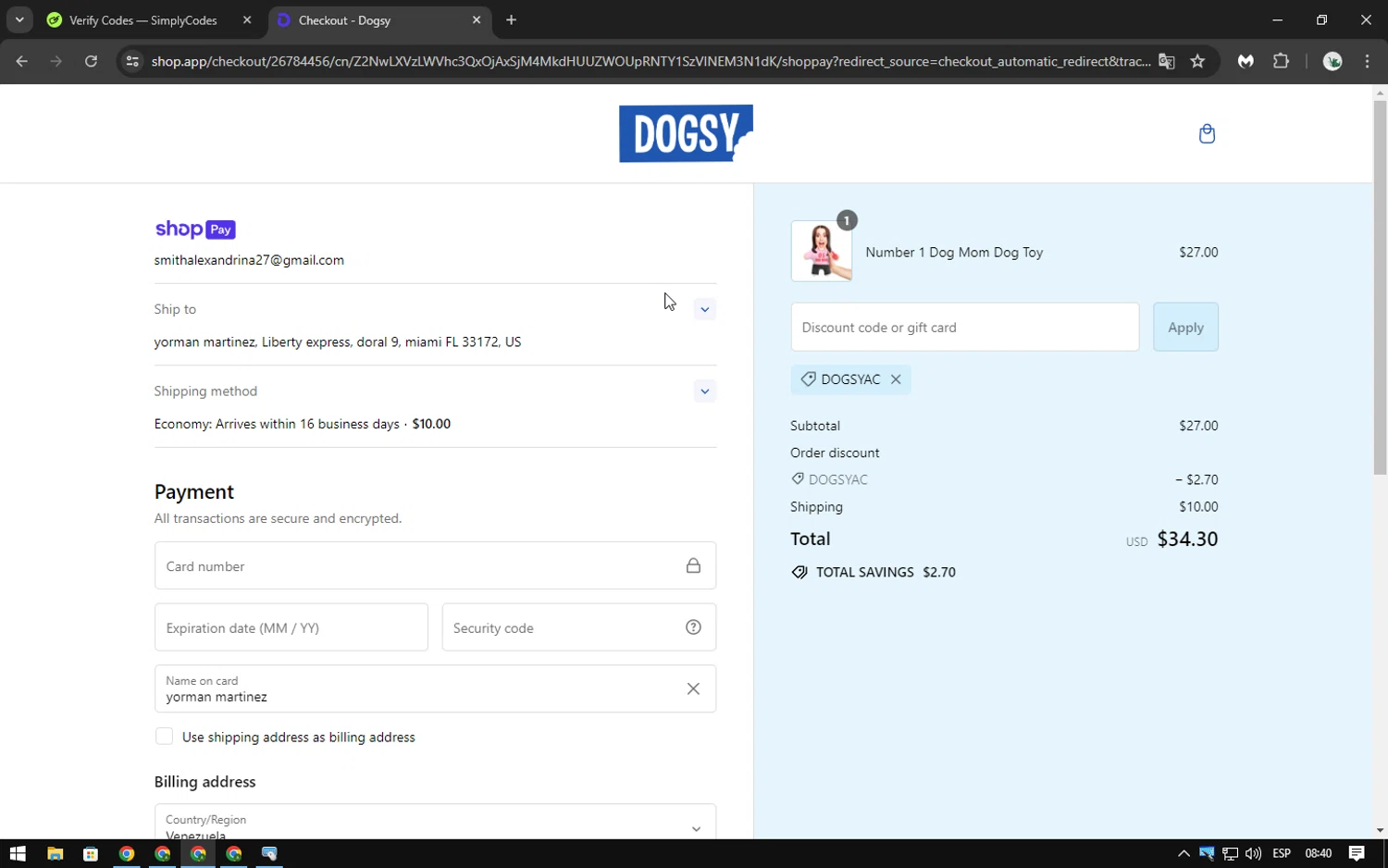Expand the Ship to section

click(x=704, y=309)
